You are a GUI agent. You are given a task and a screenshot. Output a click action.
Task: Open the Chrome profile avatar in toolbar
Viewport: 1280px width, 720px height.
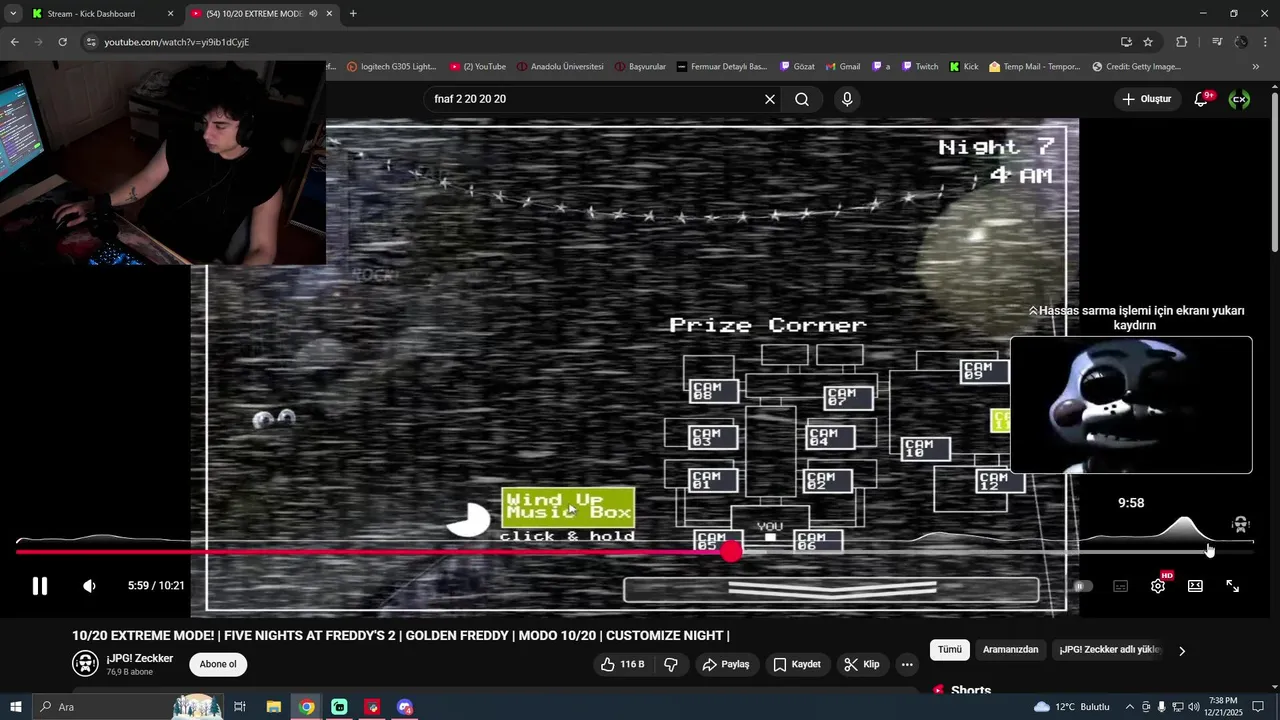pos(1241,42)
